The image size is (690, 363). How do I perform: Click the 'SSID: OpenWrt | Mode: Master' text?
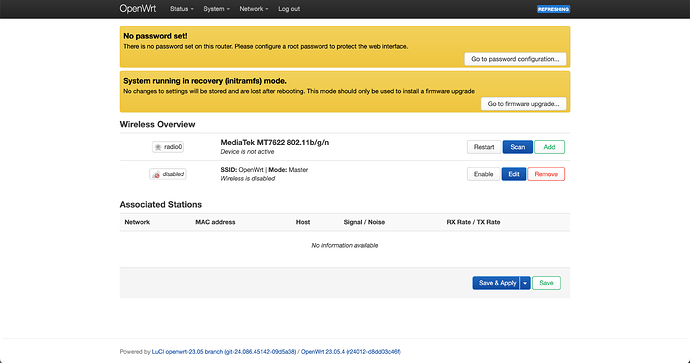coord(264,170)
